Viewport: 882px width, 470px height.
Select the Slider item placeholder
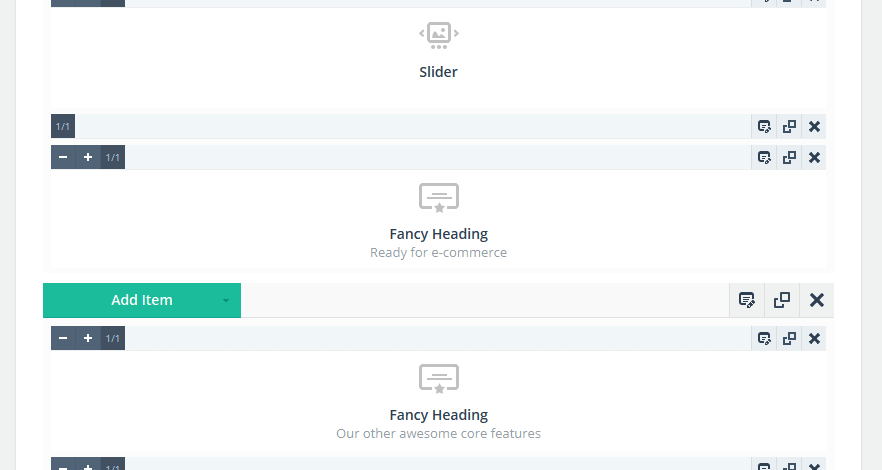coord(438,52)
